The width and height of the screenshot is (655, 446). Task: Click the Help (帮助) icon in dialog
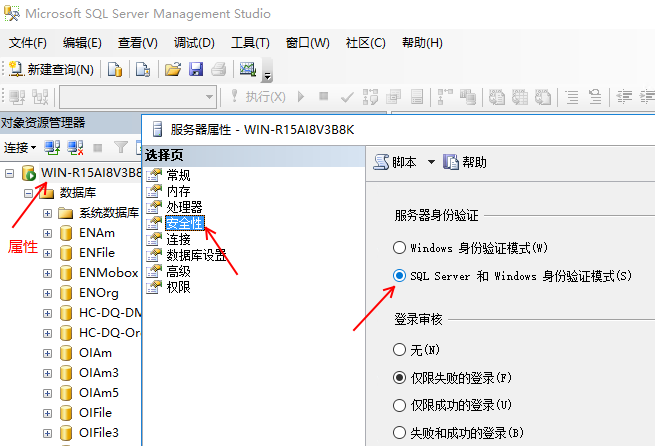click(451, 162)
